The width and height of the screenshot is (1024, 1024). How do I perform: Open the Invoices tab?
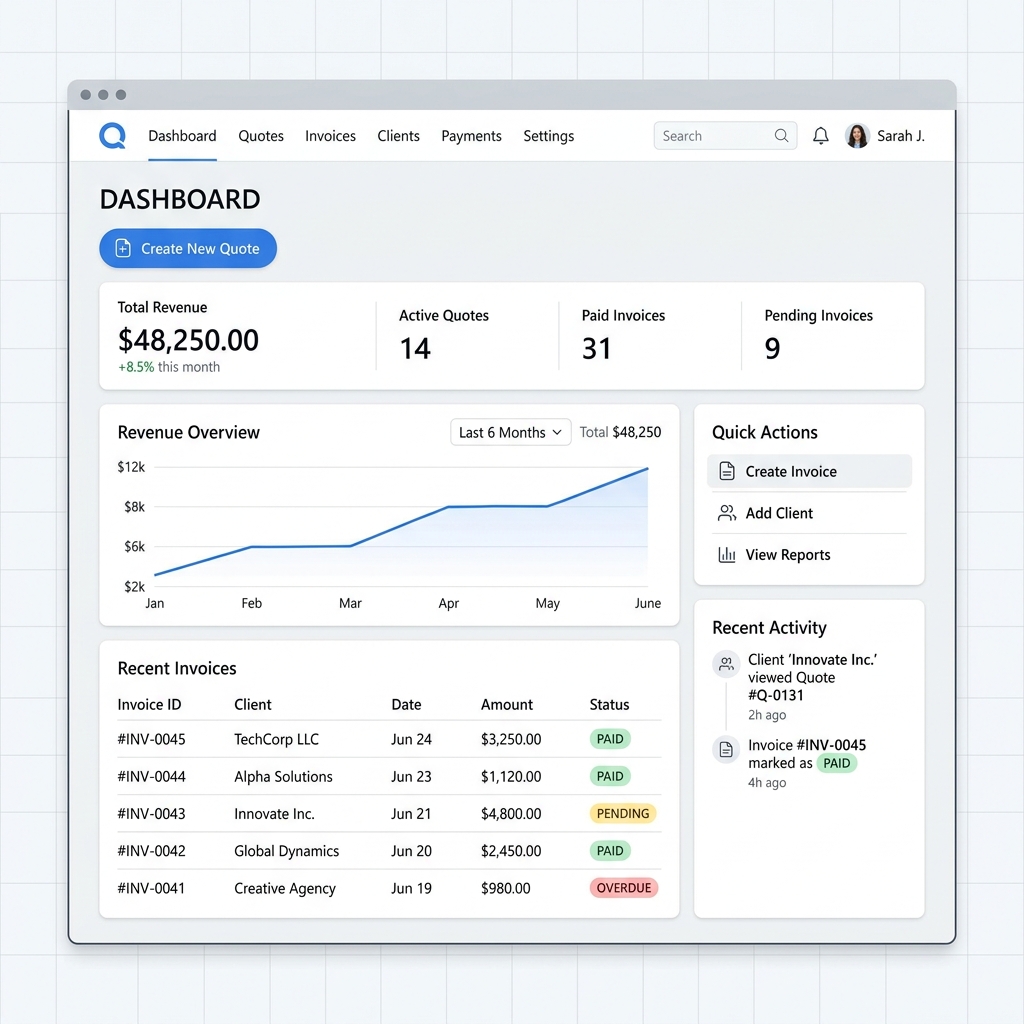click(330, 136)
